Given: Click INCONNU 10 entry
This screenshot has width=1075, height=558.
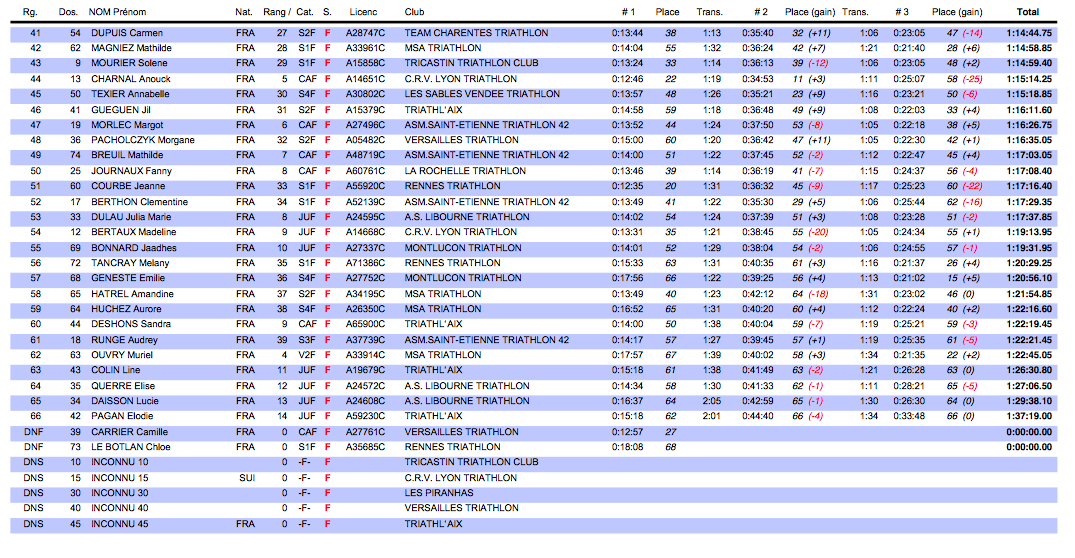Looking at the screenshot, I should pyautogui.click(x=119, y=461).
